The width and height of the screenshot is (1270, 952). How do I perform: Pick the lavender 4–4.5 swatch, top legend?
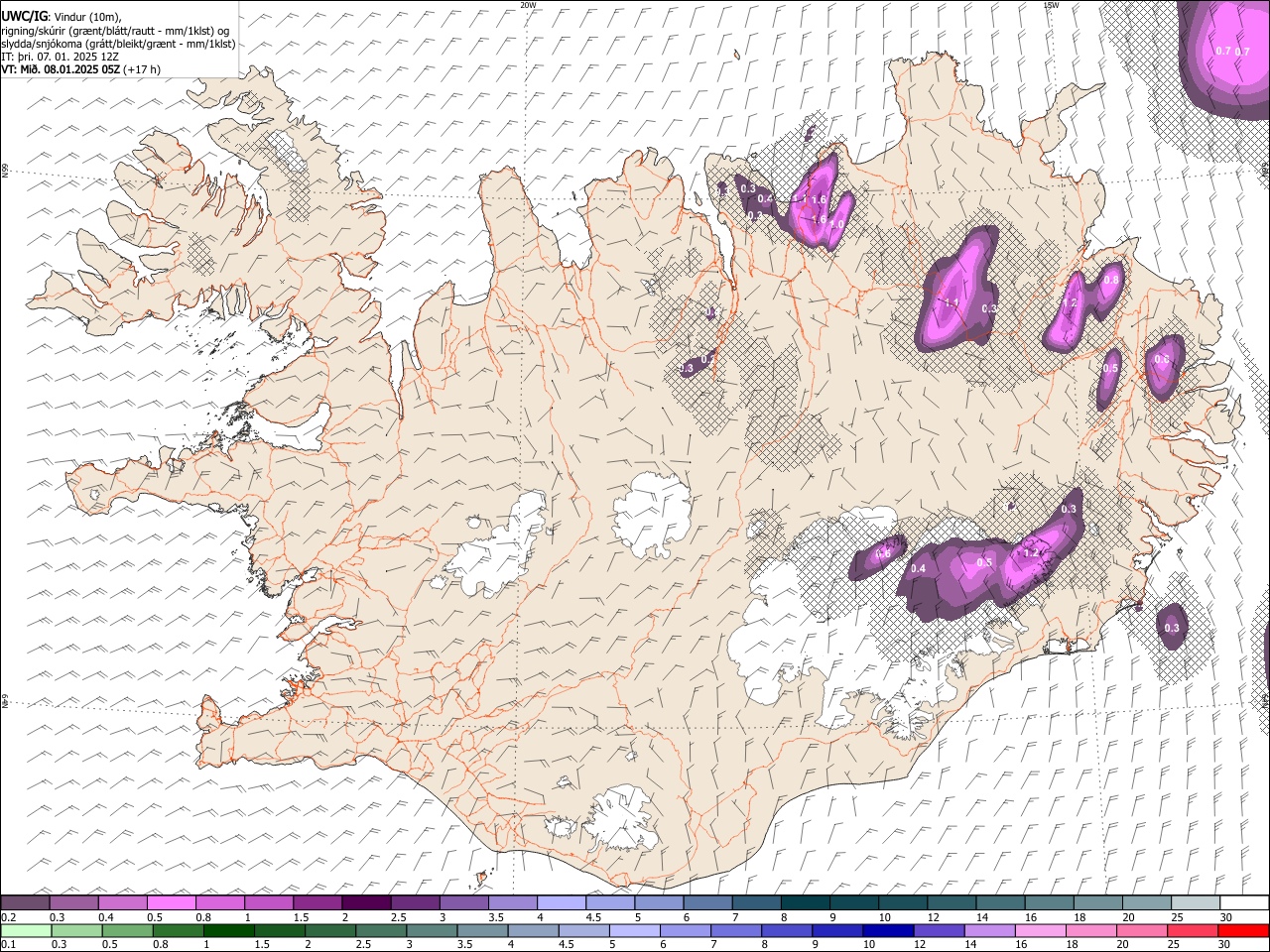click(561, 903)
